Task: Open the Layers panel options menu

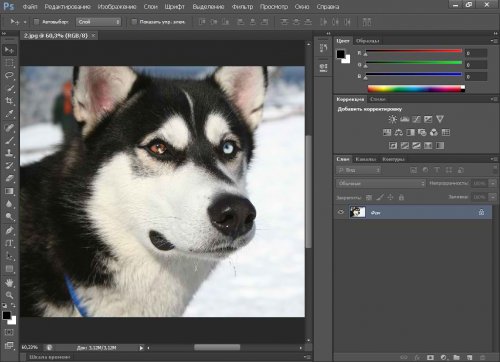Action: pyautogui.click(x=494, y=159)
